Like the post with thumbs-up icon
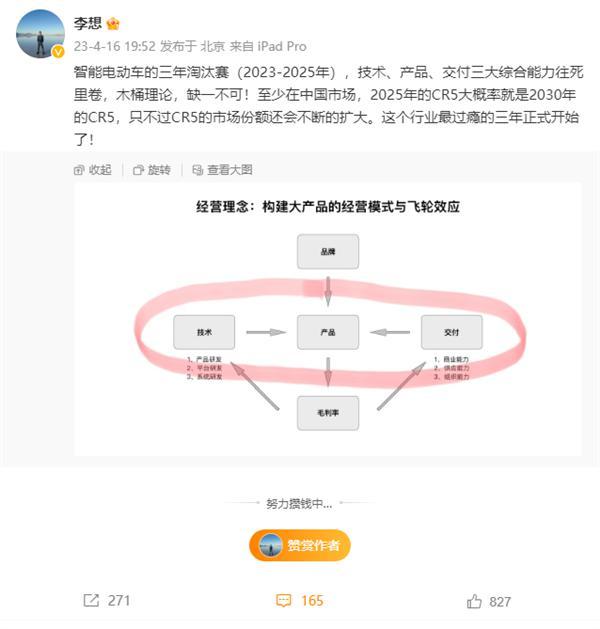This screenshot has width=600, height=629. (x=474, y=601)
